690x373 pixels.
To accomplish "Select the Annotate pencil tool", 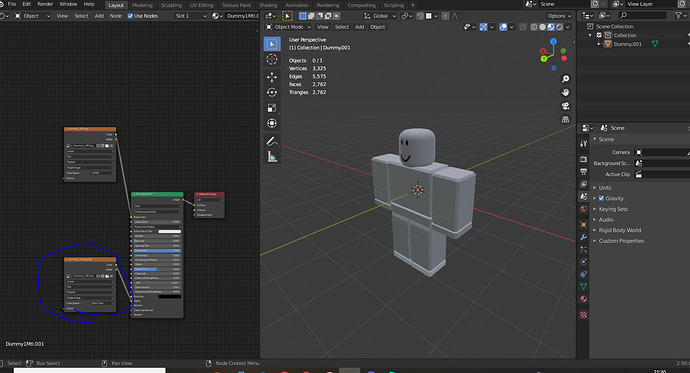I will (x=272, y=141).
